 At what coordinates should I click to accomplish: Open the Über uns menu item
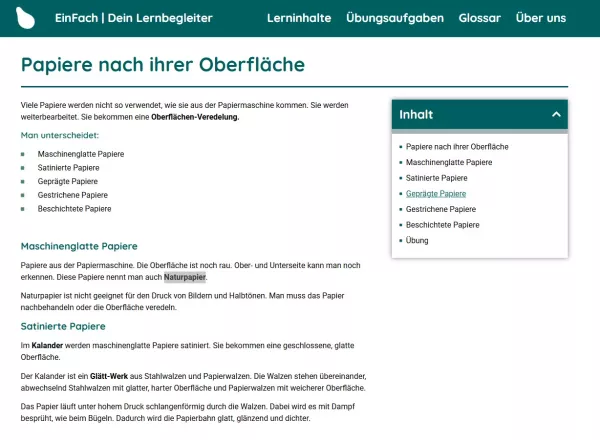coord(541,18)
